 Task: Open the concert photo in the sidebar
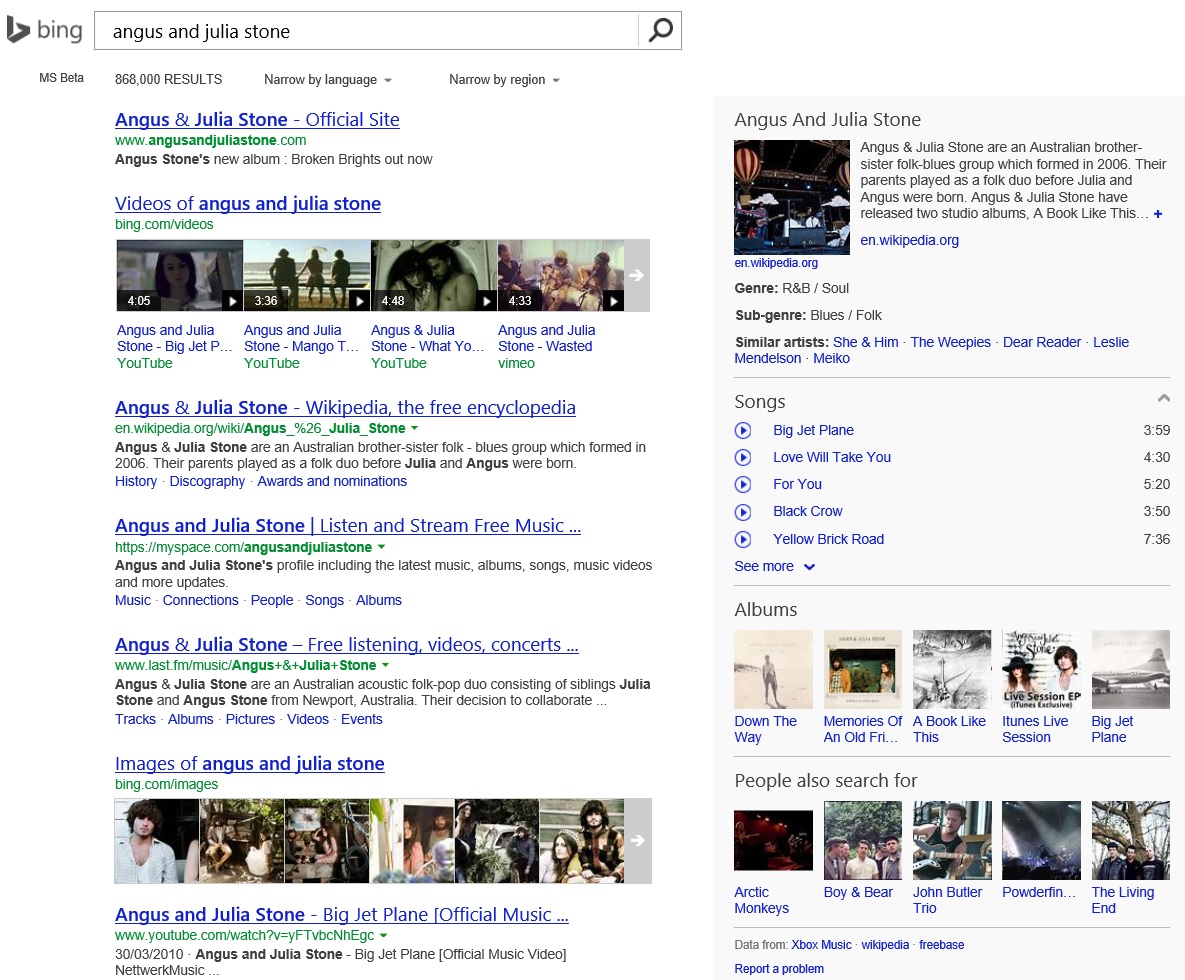(x=792, y=197)
